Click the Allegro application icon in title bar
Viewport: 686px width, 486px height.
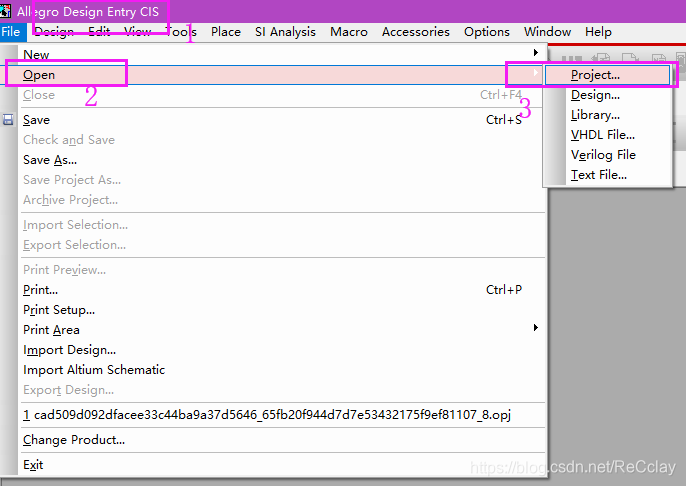point(5,11)
